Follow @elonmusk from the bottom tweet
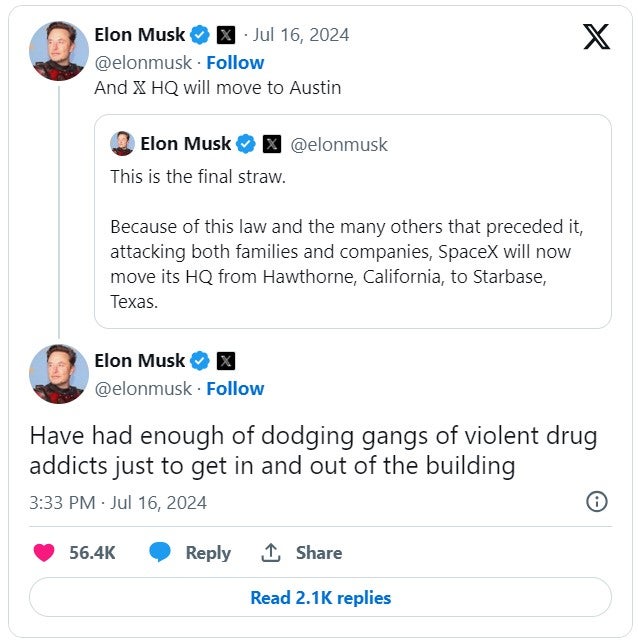The width and height of the screenshot is (638, 641). [235, 388]
